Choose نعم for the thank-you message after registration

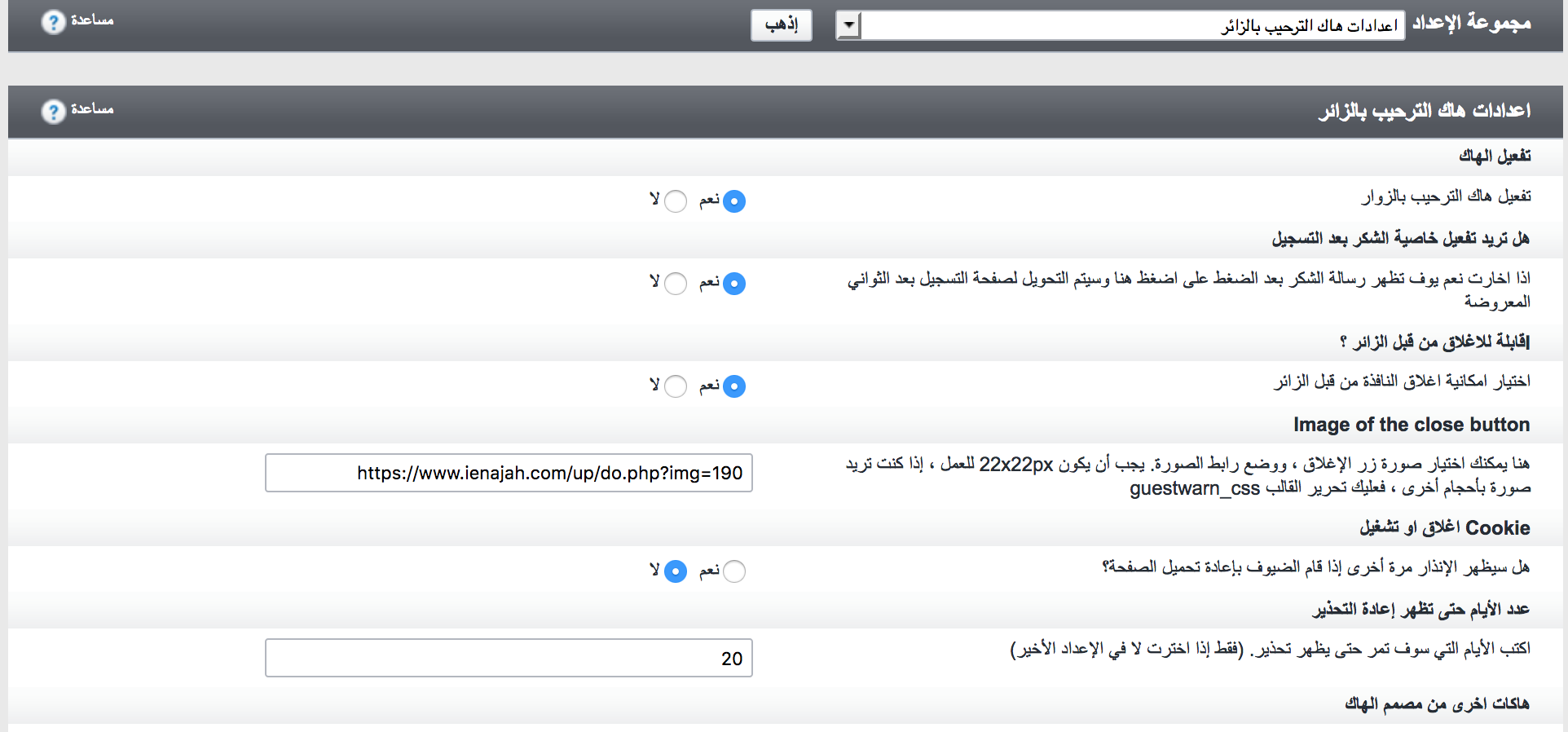733,284
